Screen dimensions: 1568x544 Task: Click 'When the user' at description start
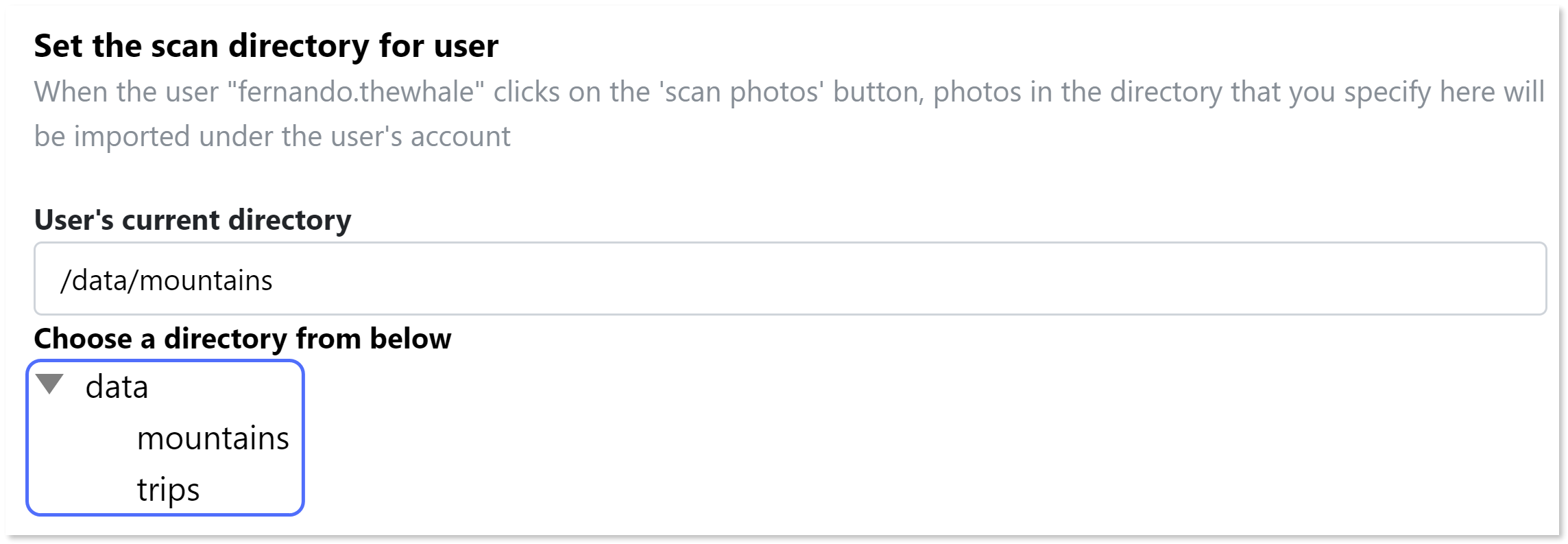coord(125,92)
